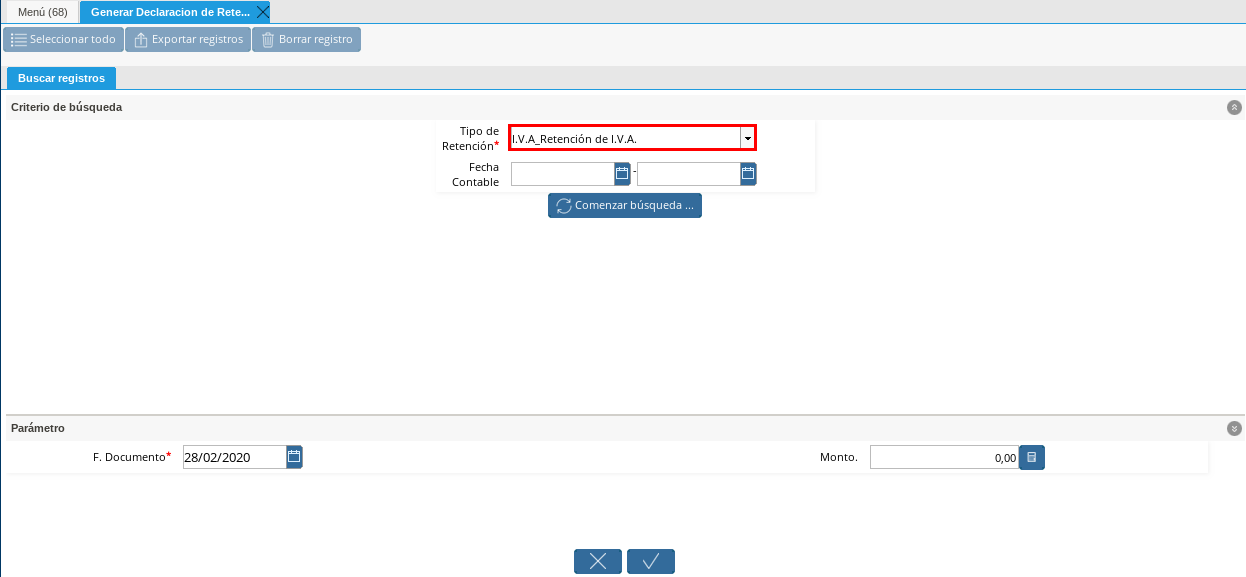The width and height of the screenshot is (1246, 577).
Task: Open the F. Documento calendar picker
Action: click(294, 457)
